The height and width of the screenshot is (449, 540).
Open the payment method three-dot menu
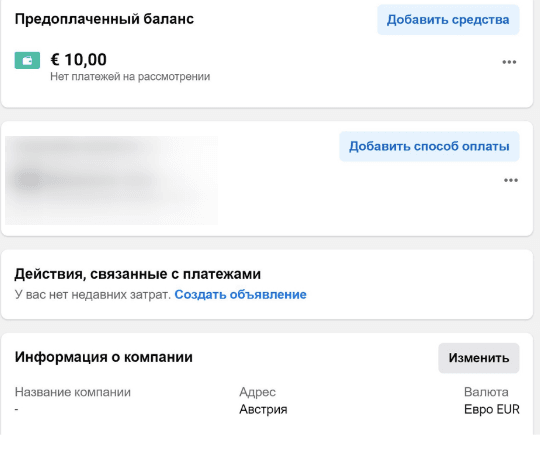click(511, 180)
